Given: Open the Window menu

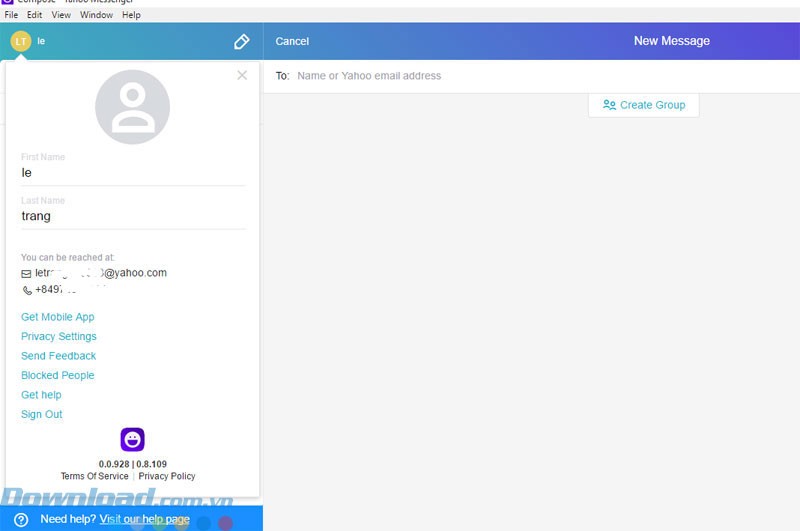Looking at the screenshot, I should click(x=96, y=15).
